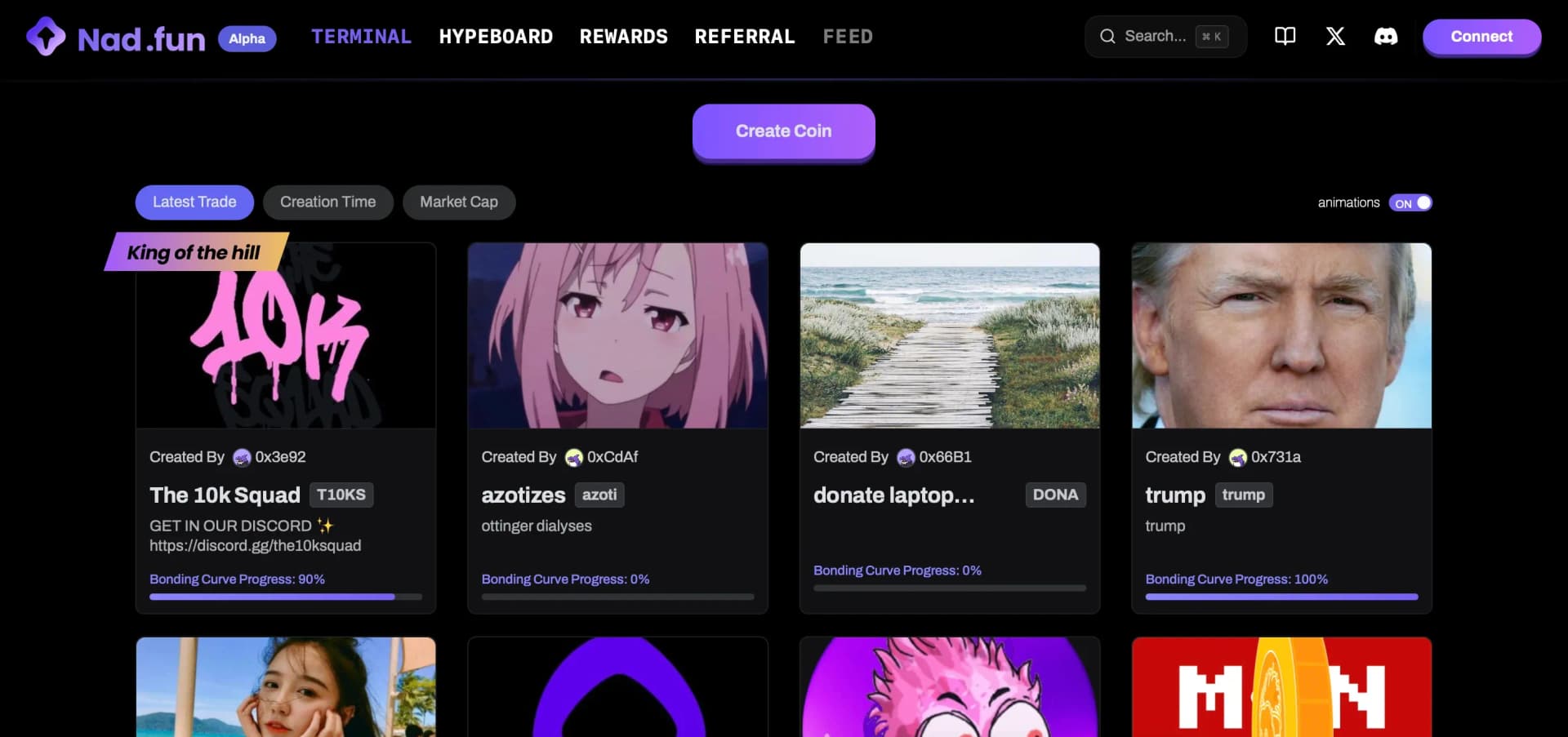This screenshot has height=737, width=1568.
Task: Open the HYPEBOARD tab
Action: (x=496, y=37)
